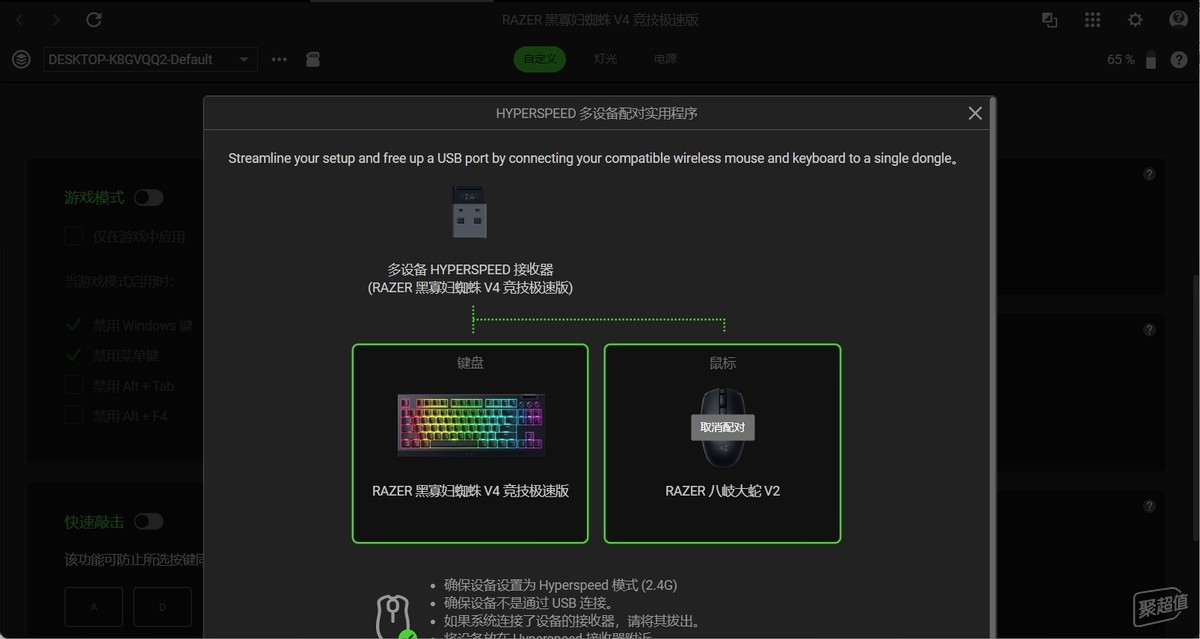Image resolution: width=1200 pixels, height=639 pixels.
Task: Check the 禁用 Alt + Tab checkbox
Action: tap(73, 386)
